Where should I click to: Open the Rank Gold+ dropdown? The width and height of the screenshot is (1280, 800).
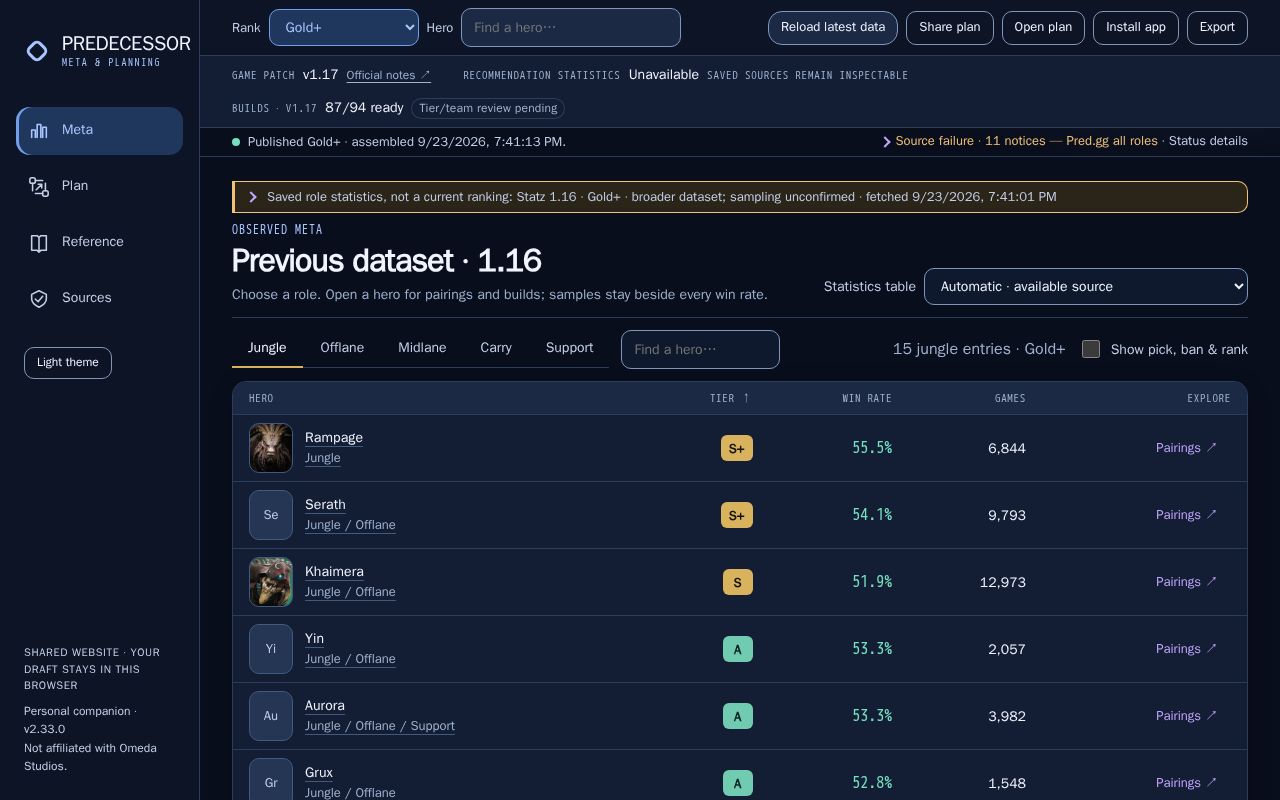(x=344, y=28)
